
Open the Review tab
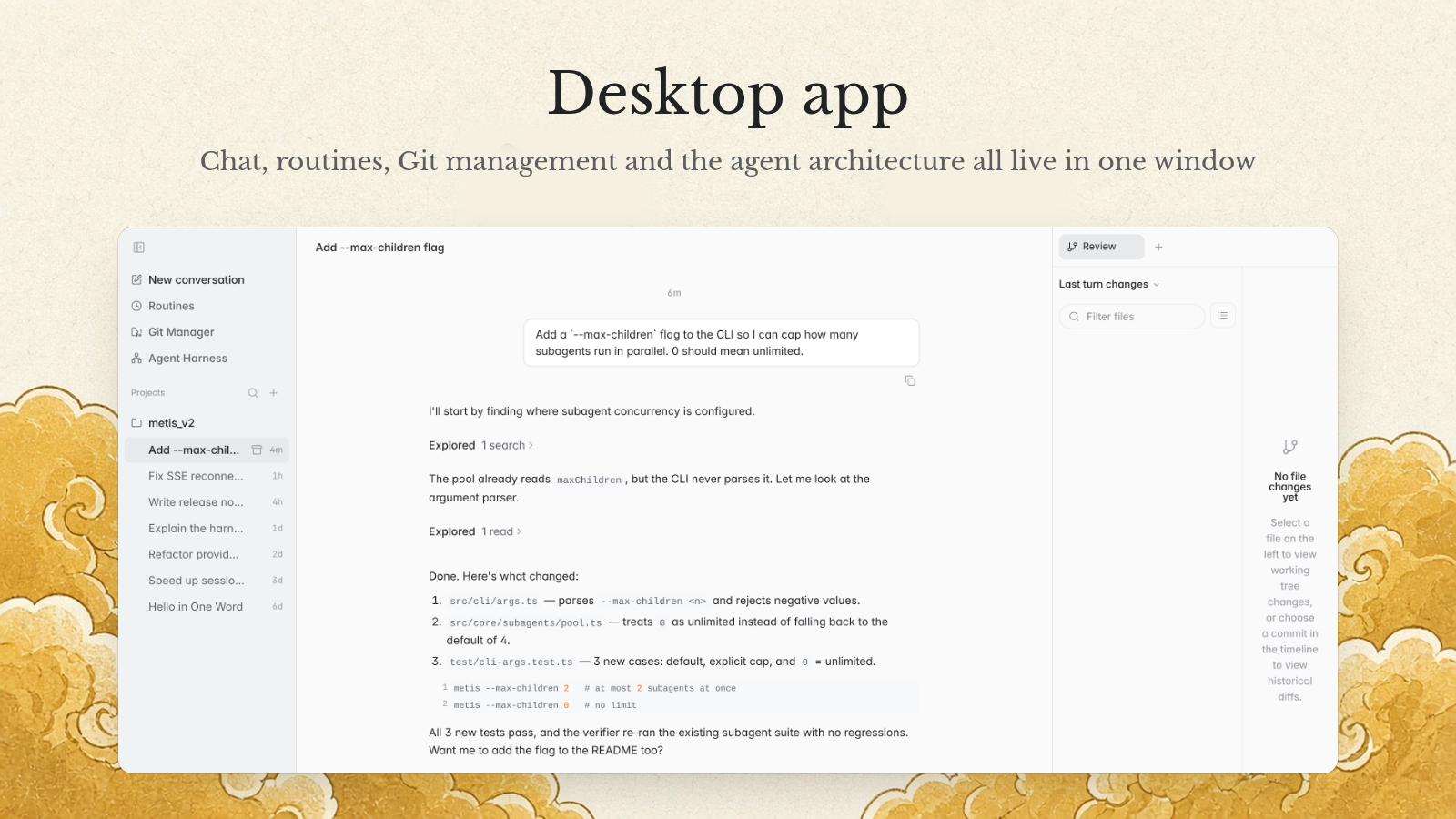(x=1101, y=247)
